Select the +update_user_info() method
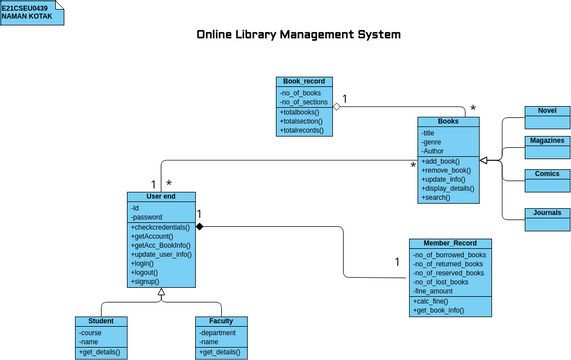Viewport: 571px width, 360px height. click(x=161, y=254)
